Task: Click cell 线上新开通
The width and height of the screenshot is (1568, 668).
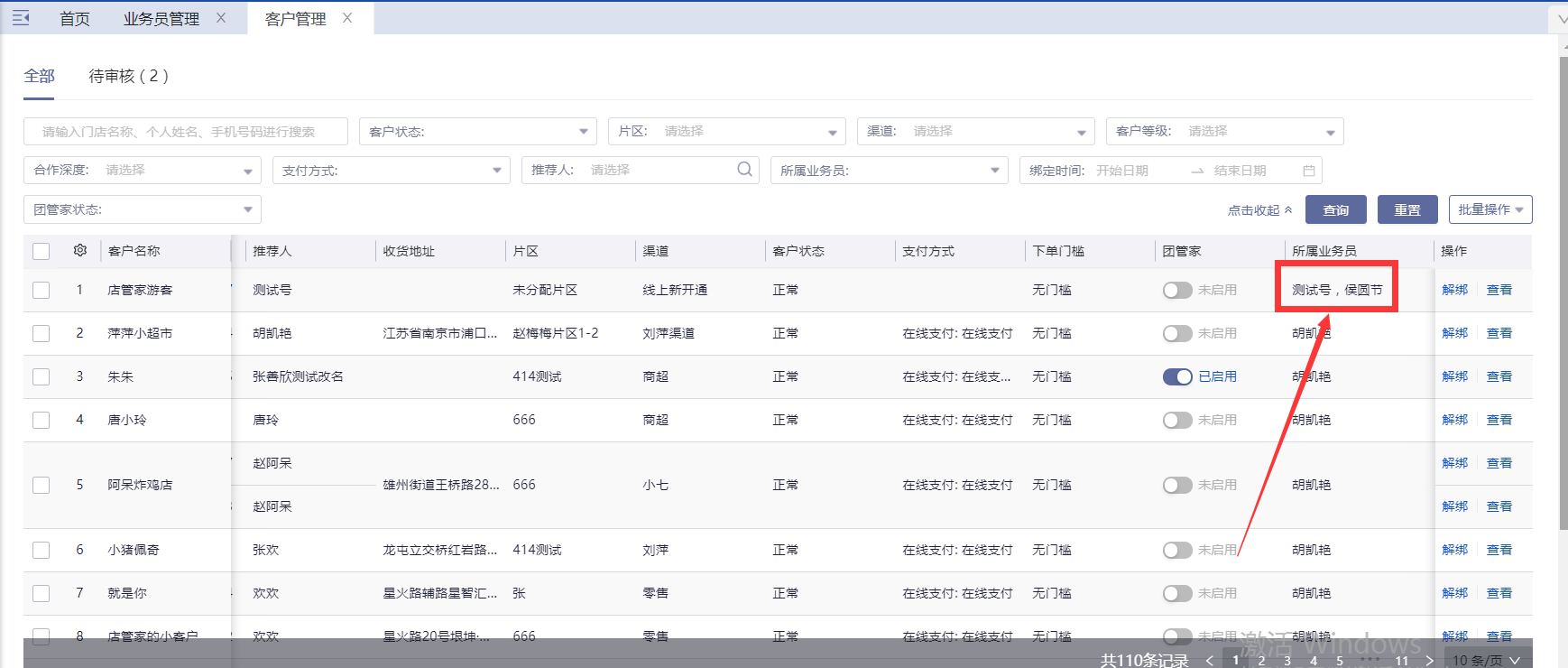Action: pos(675,290)
